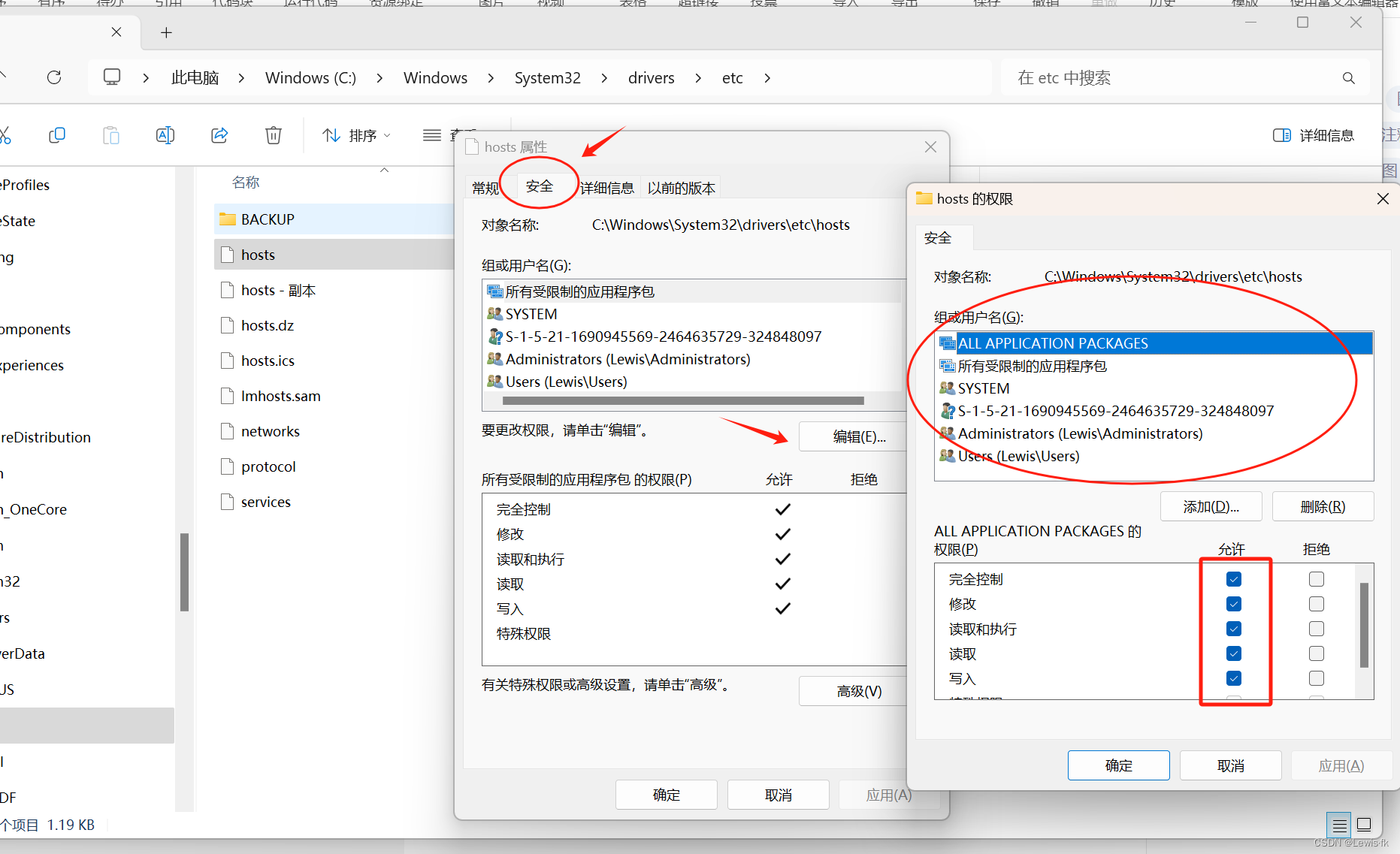Click the Delete trash icon in Explorer toolbar
1400x854 pixels.
[x=274, y=135]
